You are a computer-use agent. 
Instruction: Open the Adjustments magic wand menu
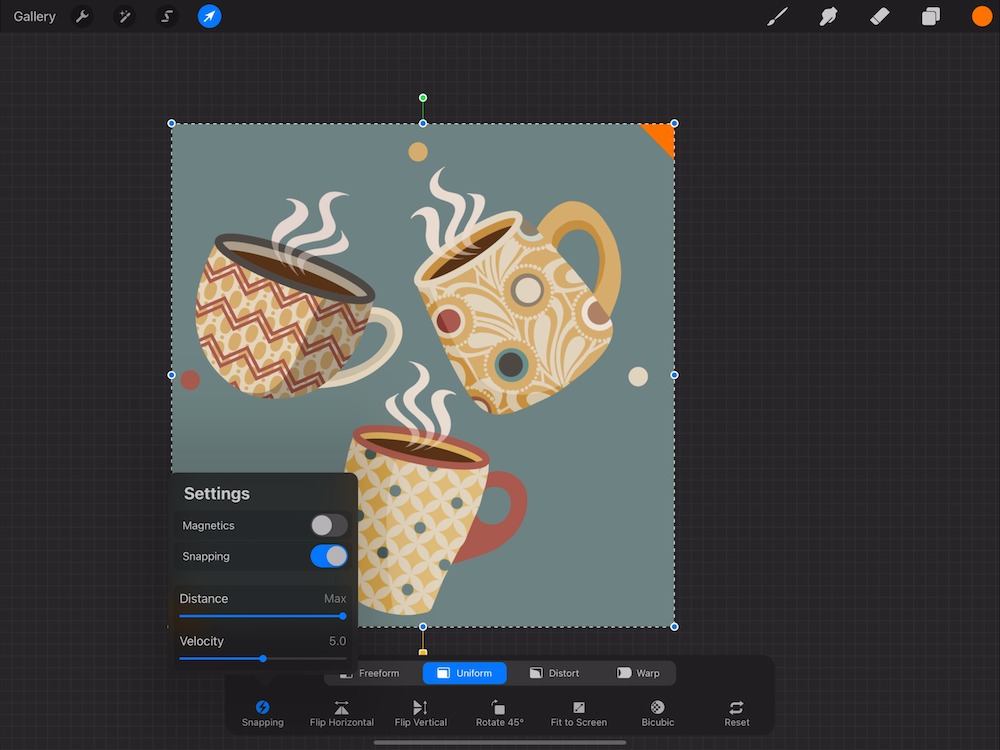tap(125, 17)
